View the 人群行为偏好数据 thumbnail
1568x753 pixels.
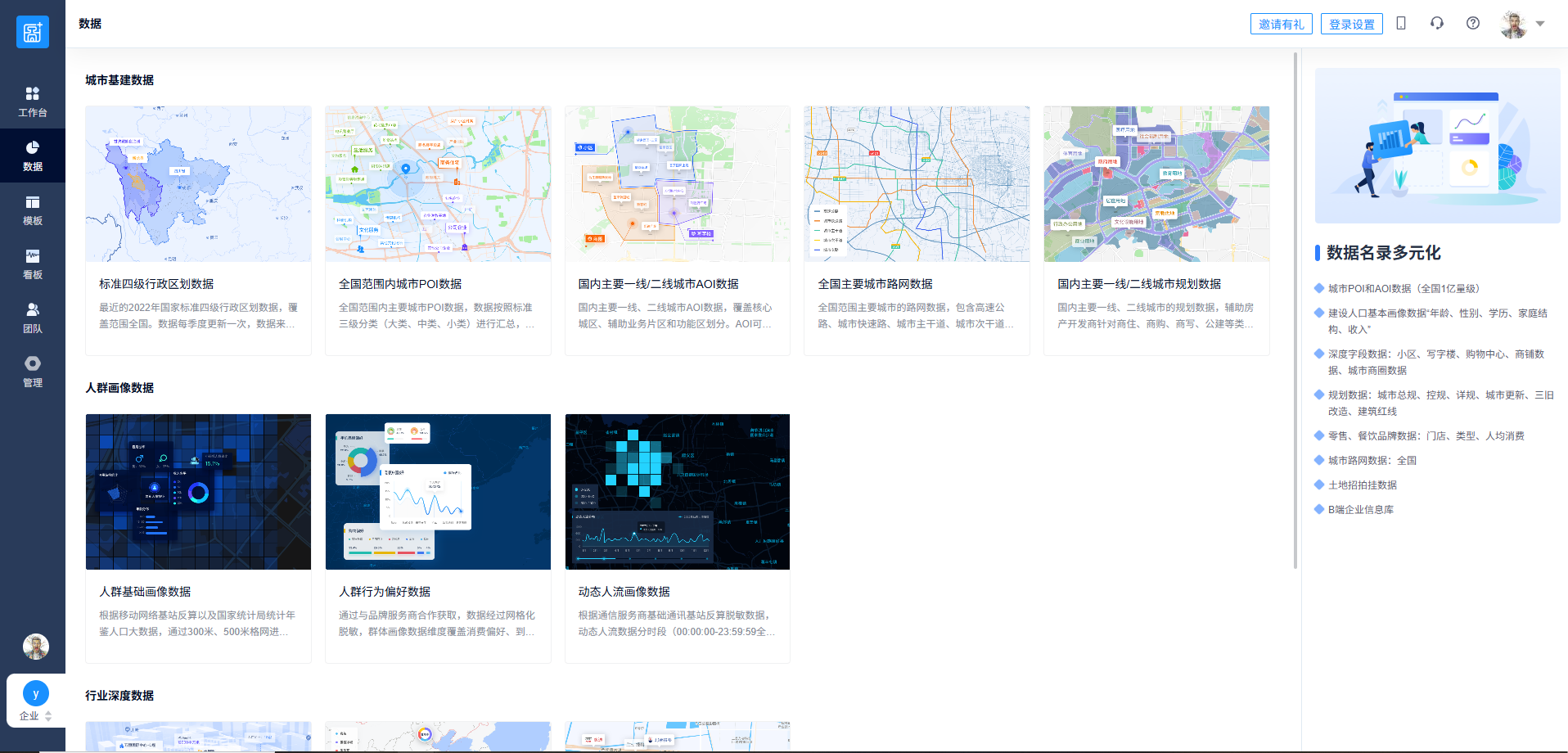coord(438,492)
